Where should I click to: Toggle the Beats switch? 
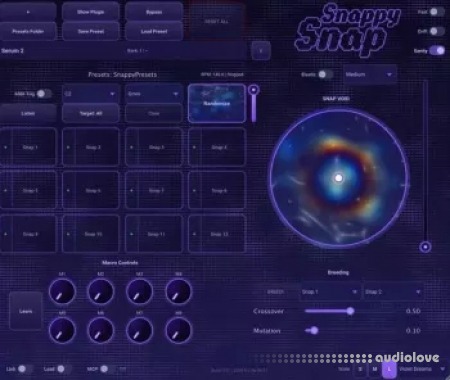coord(325,74)
